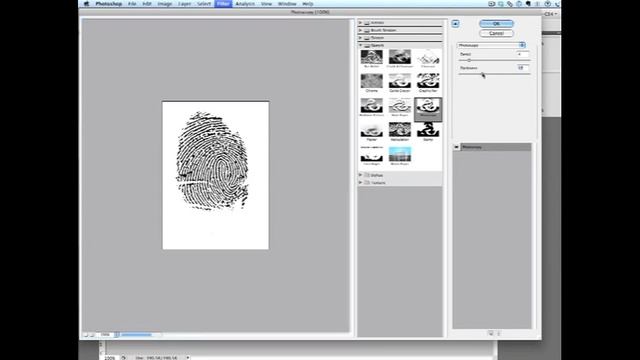
Task: Click the fingerprint preview image
Action: (x=216, y=175)
